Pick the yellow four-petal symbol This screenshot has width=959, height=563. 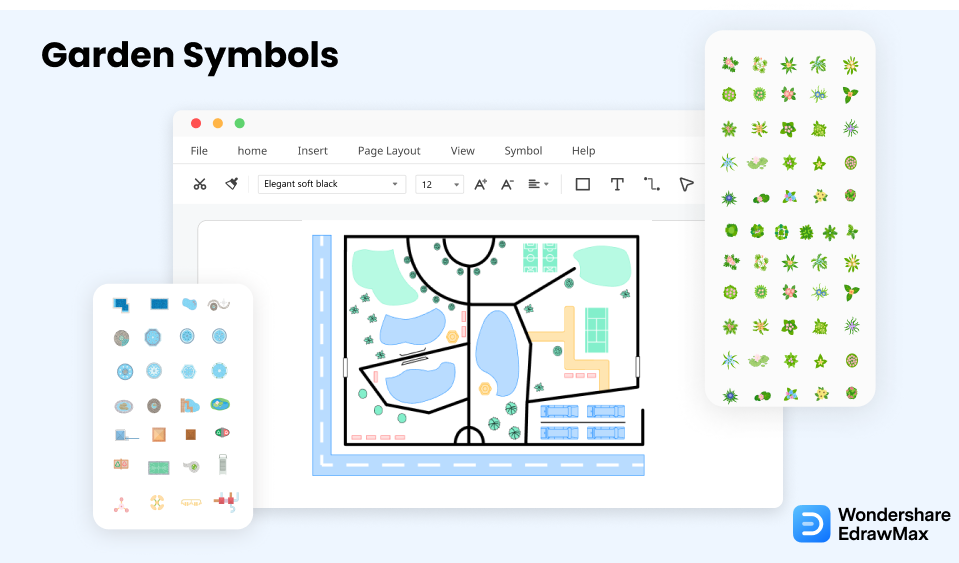(157, 502)
